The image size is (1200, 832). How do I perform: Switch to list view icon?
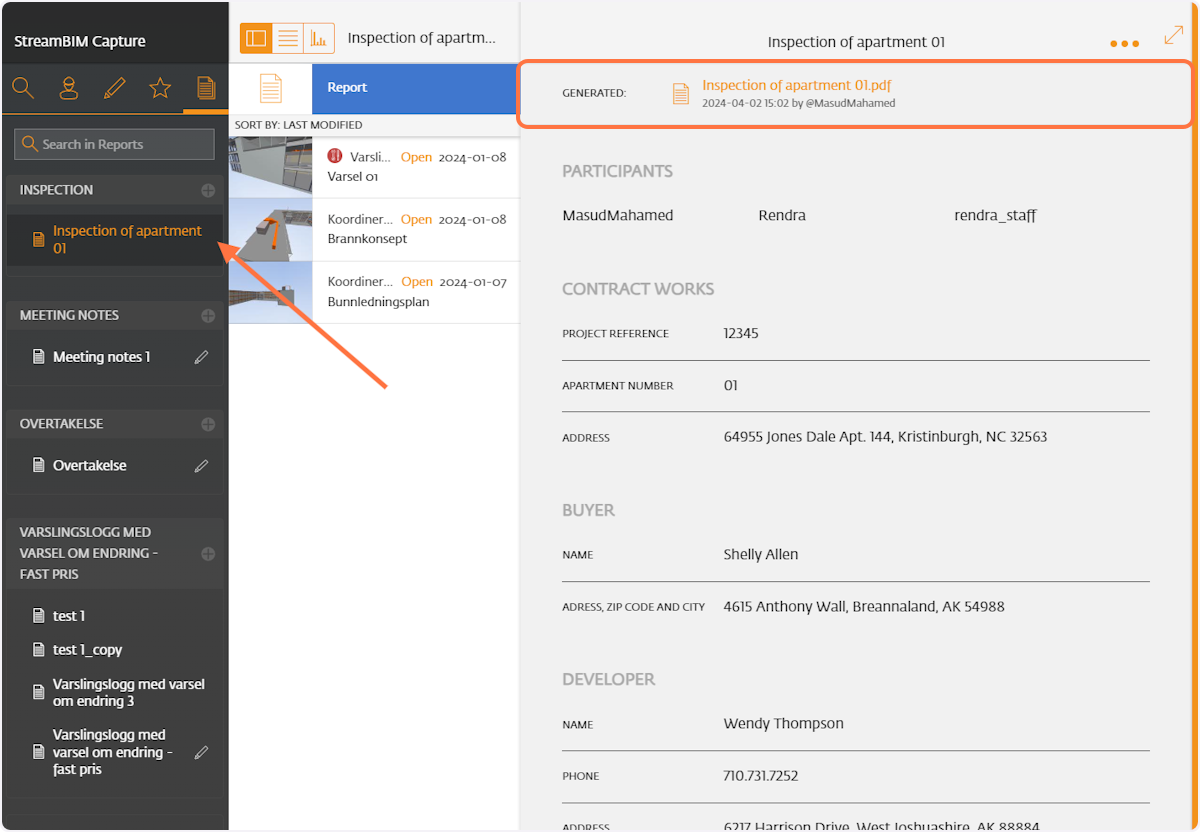pos(288,38)
